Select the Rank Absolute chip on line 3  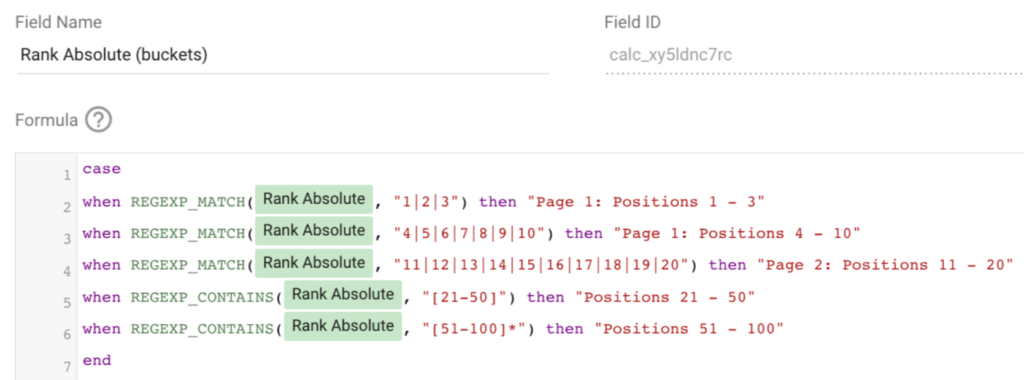coord(313,231)
